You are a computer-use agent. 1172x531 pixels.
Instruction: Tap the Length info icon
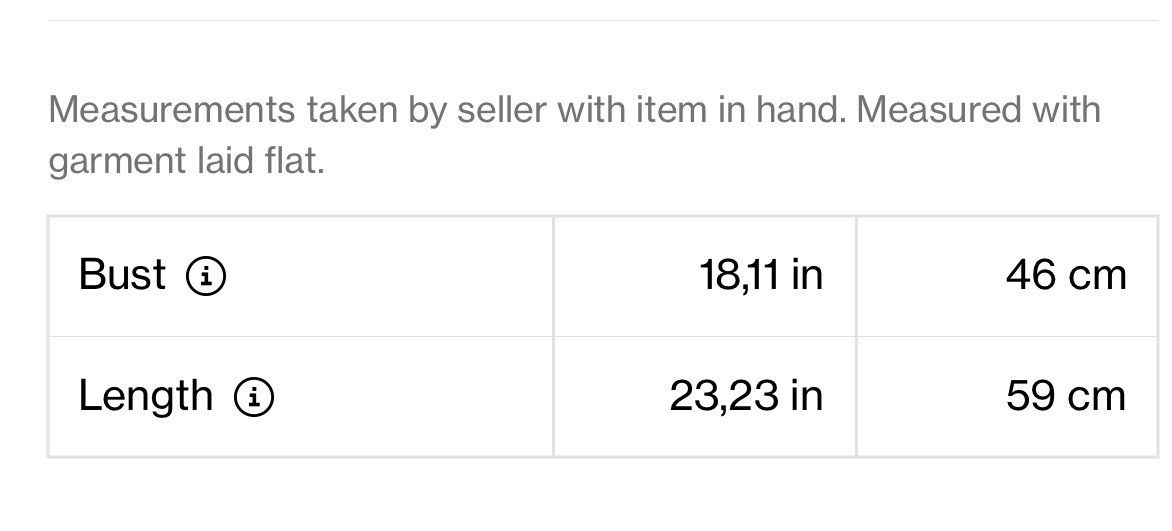pyautogui.click(x=254, y=397)
